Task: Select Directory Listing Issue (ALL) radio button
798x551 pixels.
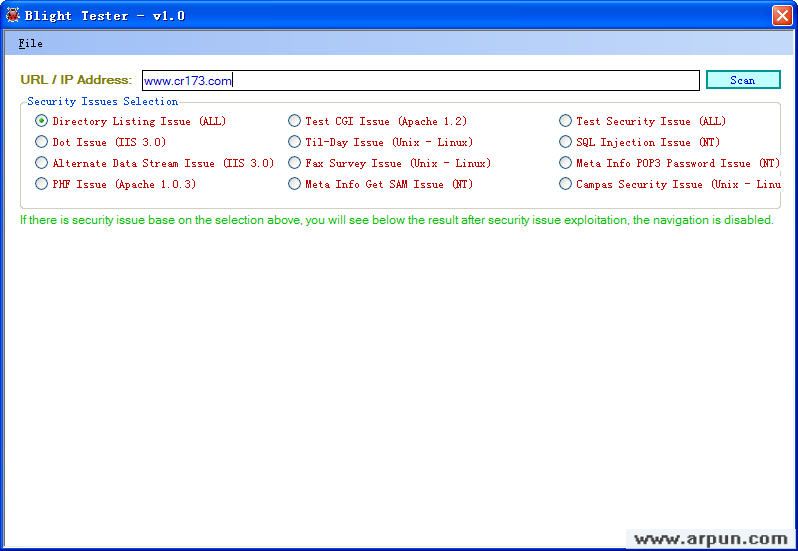Action: [41, 121]
